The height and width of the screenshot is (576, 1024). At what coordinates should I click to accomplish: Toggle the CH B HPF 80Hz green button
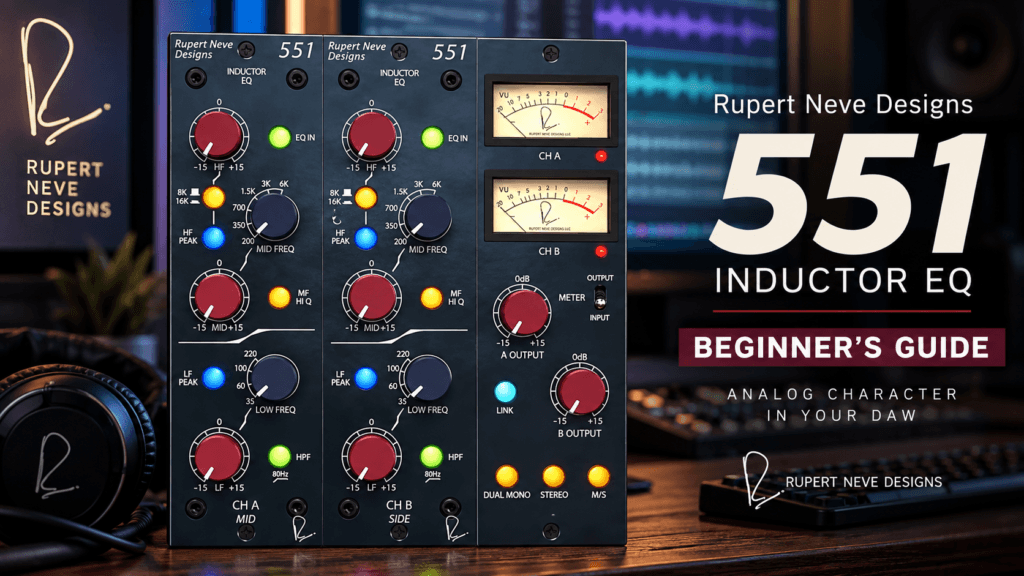click(431, 455)
